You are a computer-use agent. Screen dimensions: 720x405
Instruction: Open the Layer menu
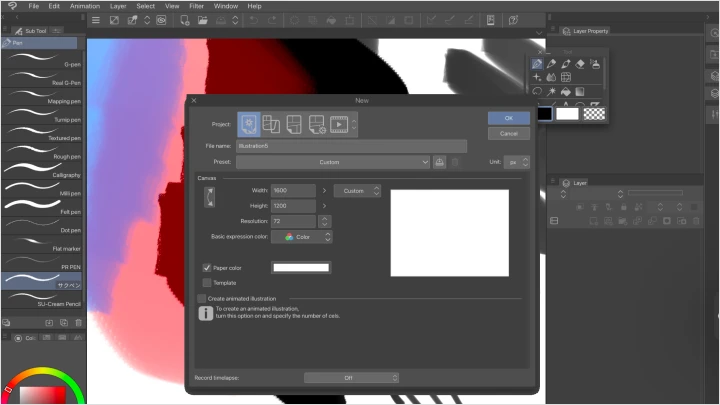tap(118, 6)
